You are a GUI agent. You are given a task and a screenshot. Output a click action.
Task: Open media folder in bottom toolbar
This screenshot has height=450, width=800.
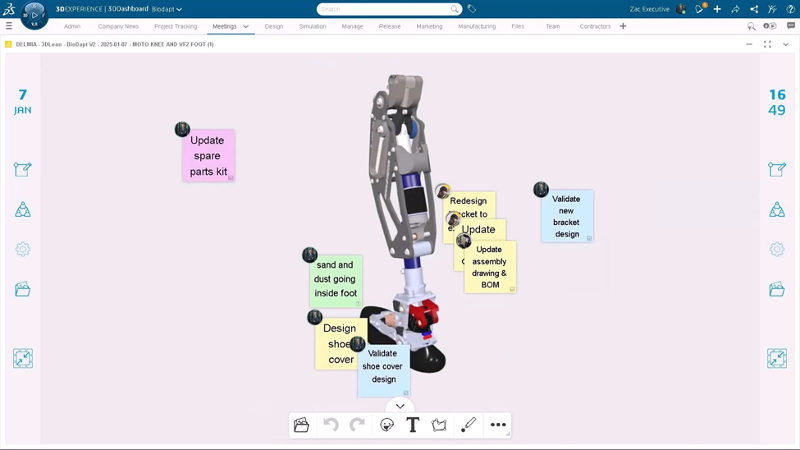coord(301,425)
